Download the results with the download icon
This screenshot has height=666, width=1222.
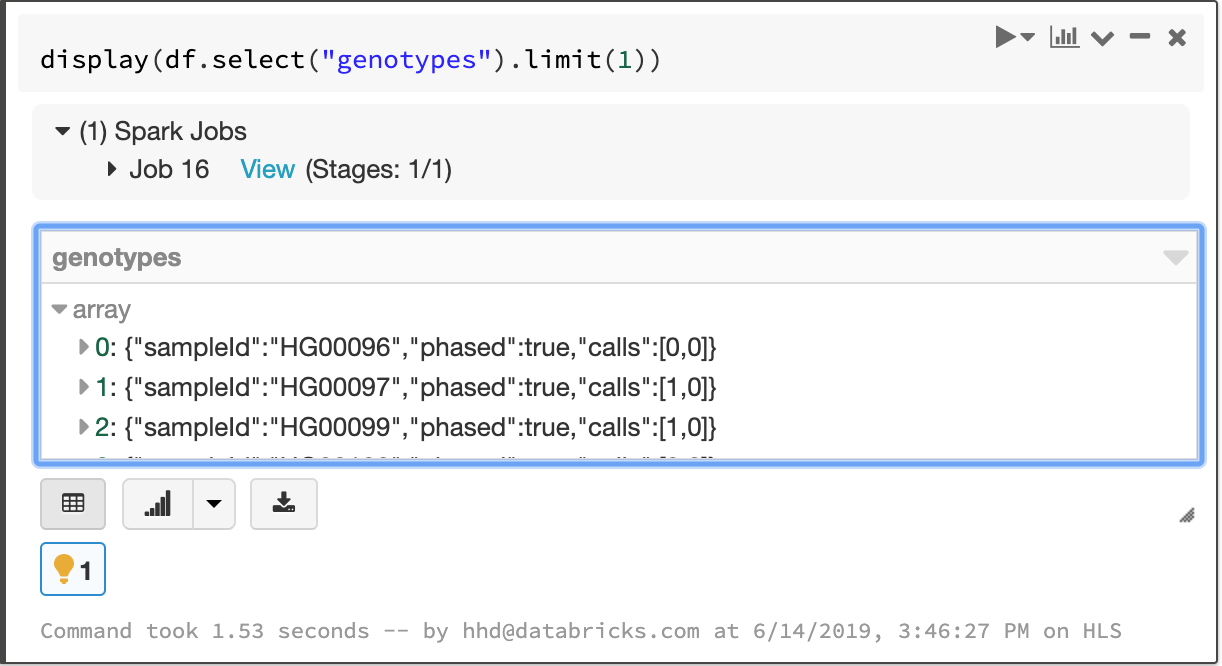pos(284,503)
